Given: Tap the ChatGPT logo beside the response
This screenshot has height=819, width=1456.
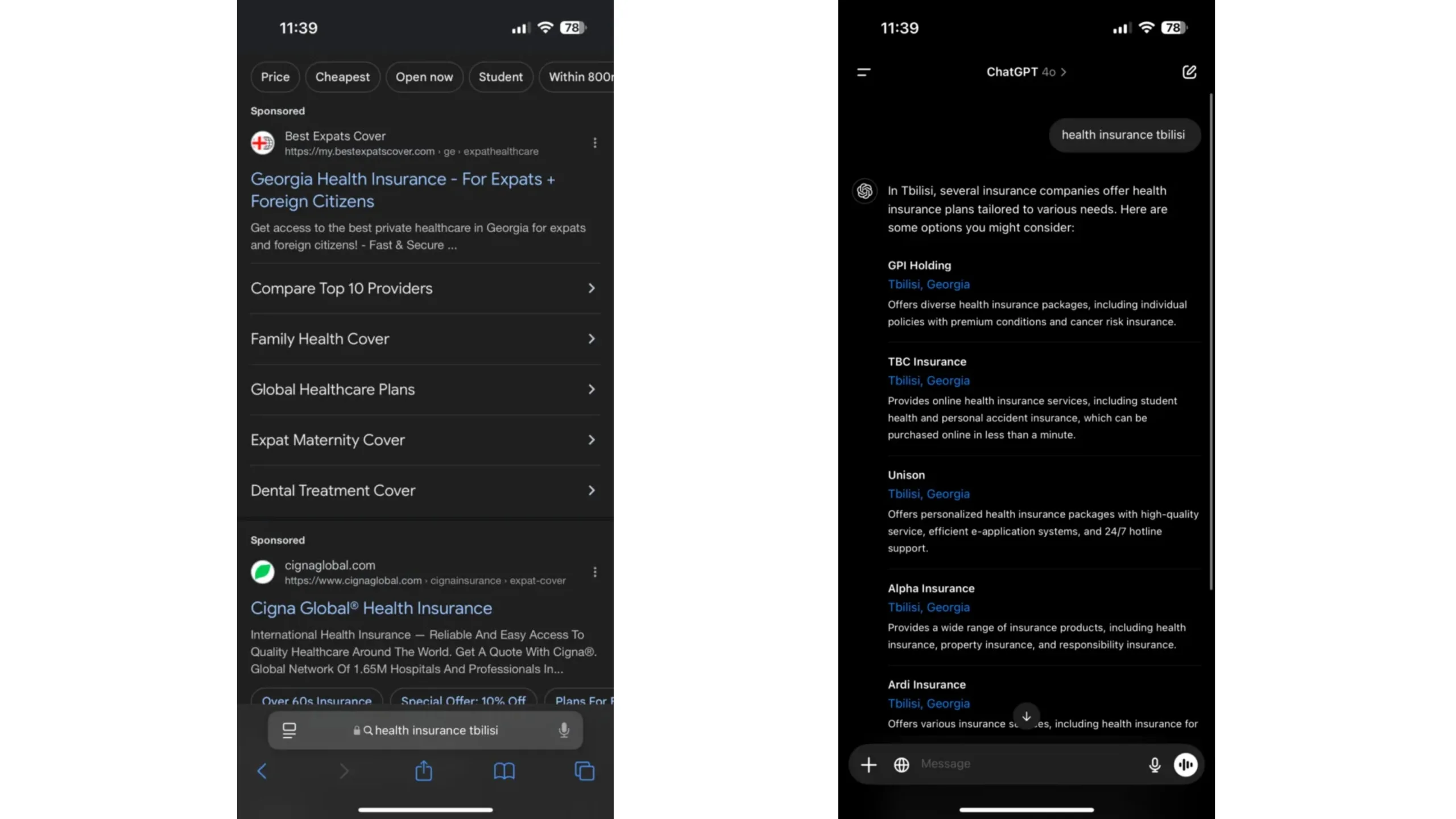Looking at the screenshot, I should click(x=864, y=191).
